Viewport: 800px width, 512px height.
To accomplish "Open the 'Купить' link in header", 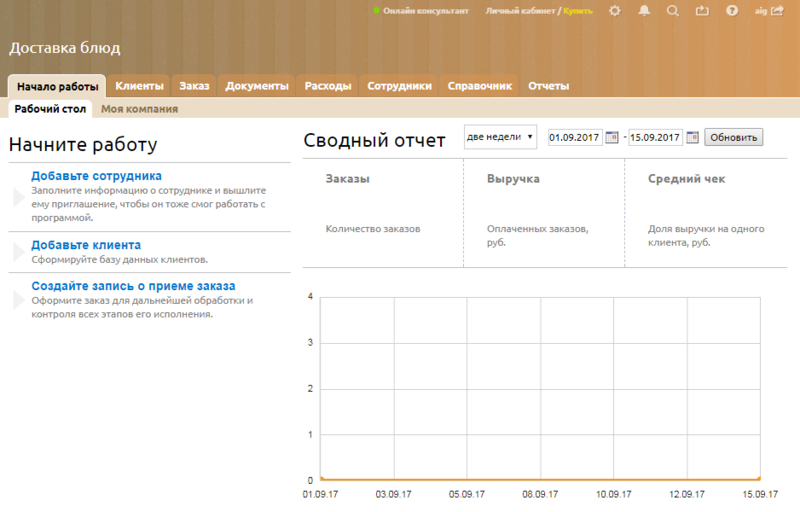I will point(578,11).
